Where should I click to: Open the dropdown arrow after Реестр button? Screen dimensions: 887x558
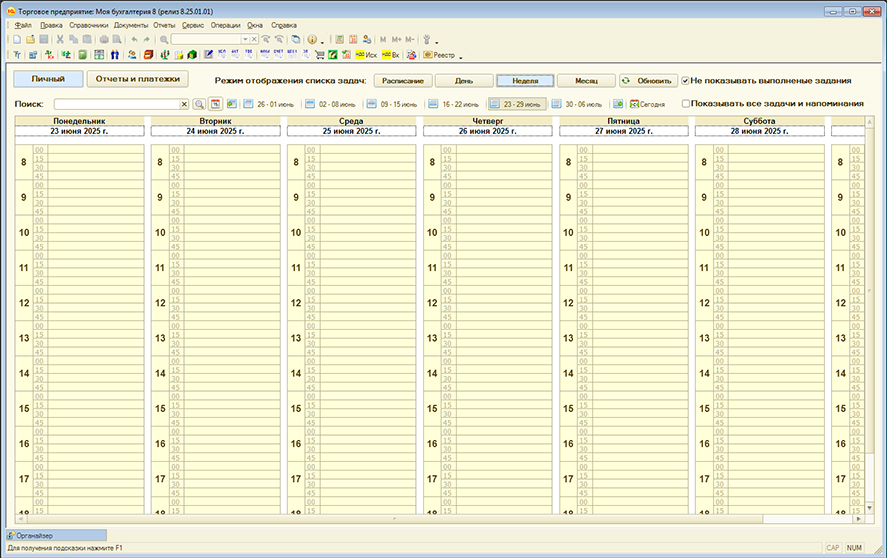(x=460, y=56)
